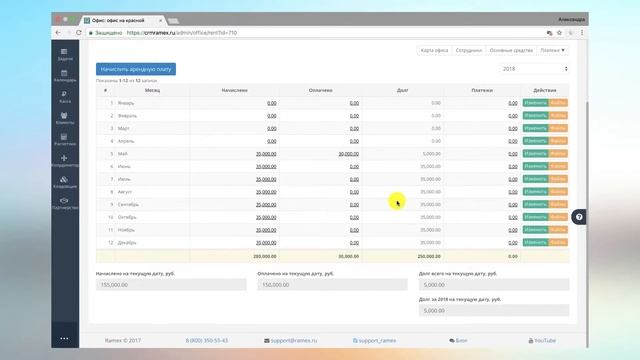Click the total accrued 280,000.00 cell
This screenshot has width=640, height=360.
[x=234, y=256]
